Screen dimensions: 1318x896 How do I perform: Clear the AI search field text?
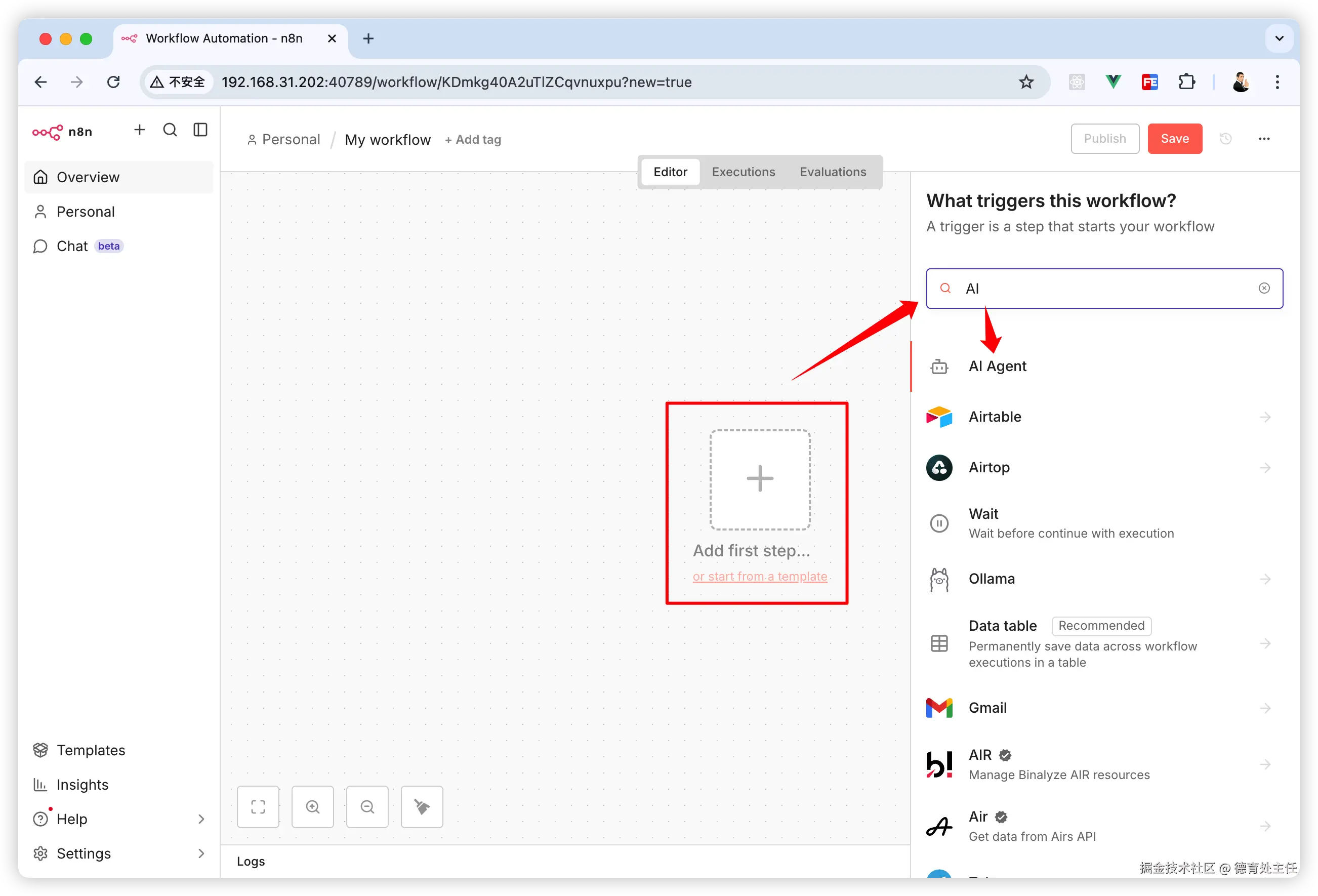click(x=1264, y=288)
